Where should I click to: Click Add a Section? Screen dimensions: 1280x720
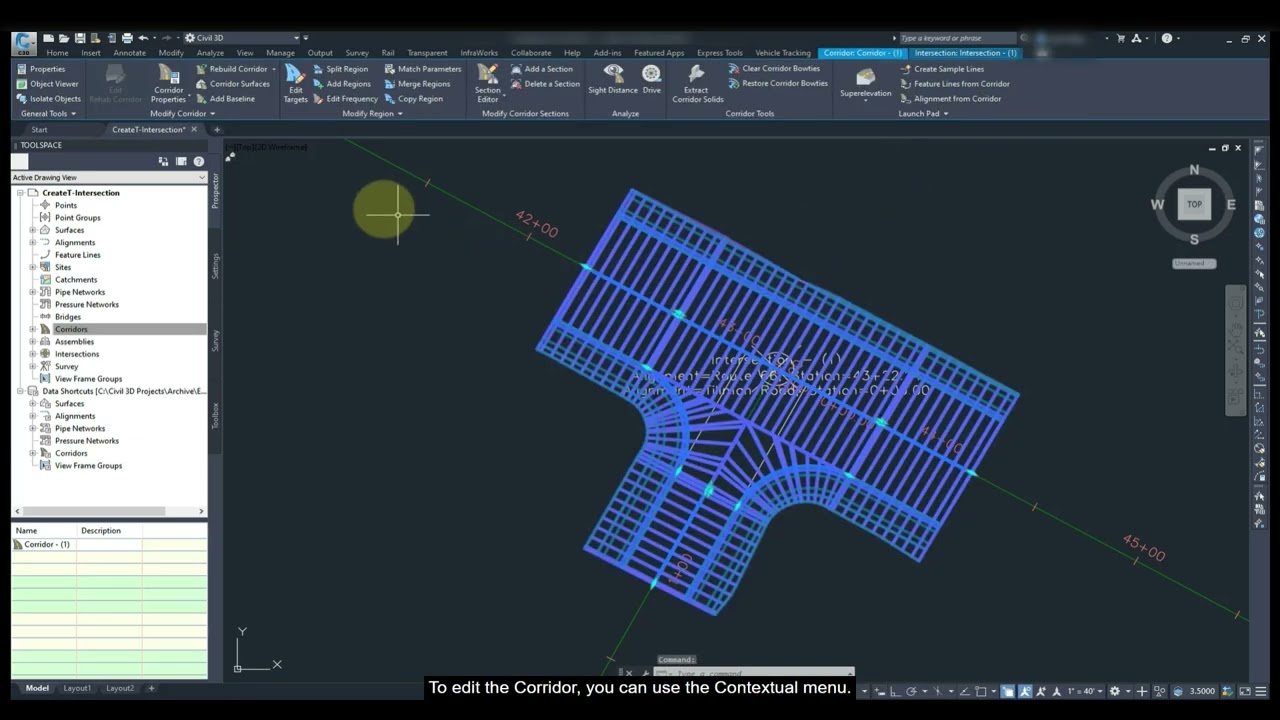point(541,69)
